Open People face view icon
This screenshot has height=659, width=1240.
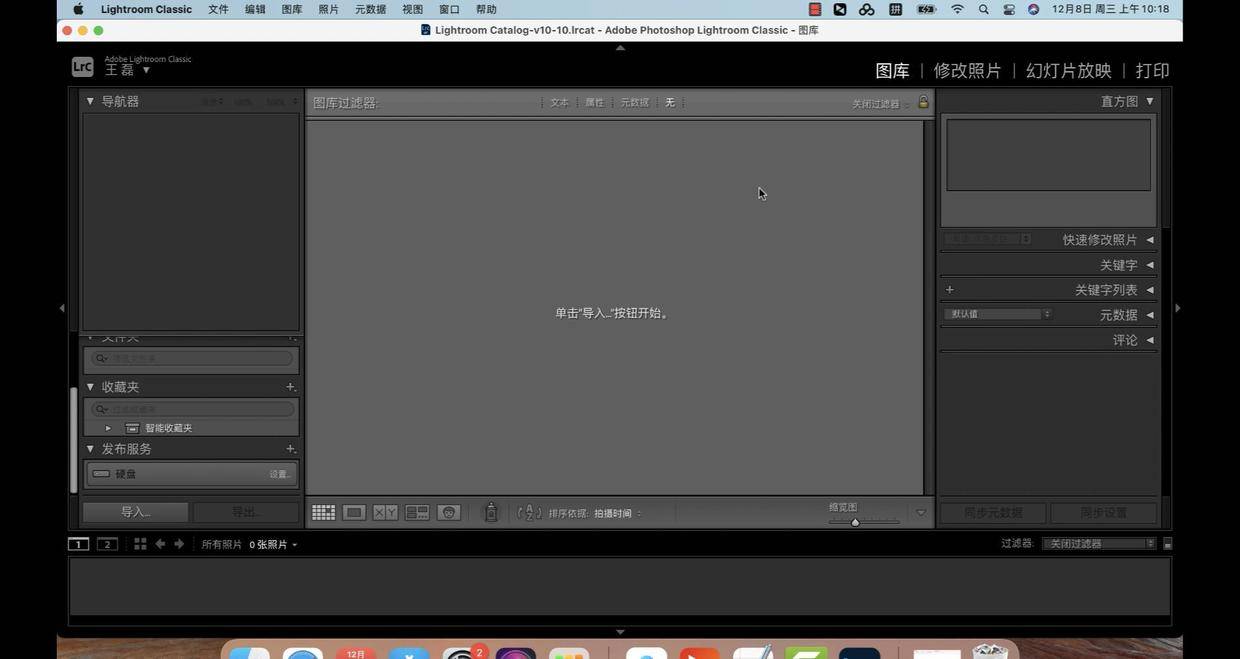pyautogui.click(x=449, y=513)
